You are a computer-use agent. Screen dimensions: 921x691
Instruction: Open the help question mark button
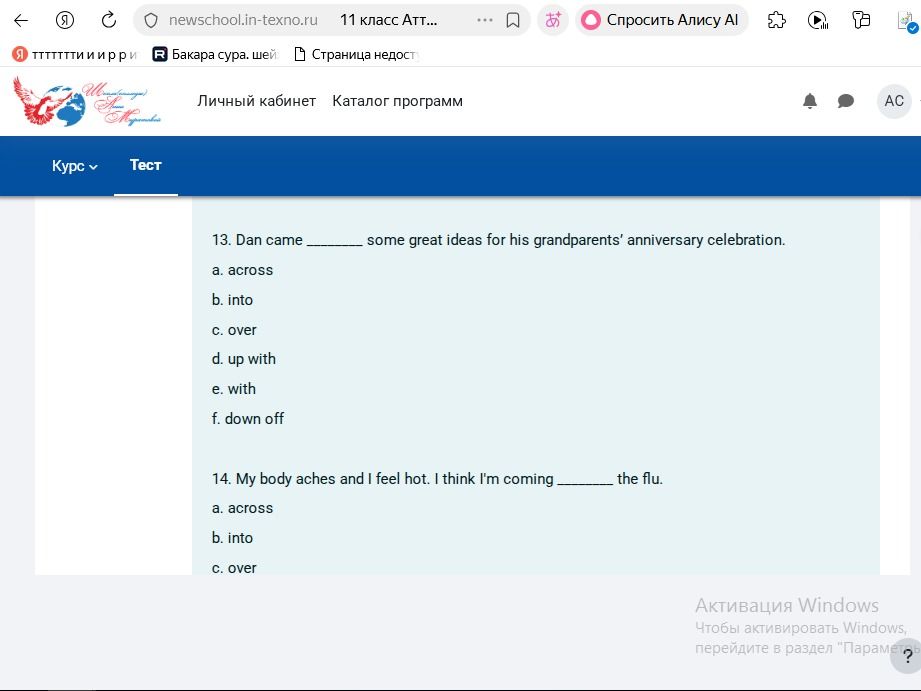point(907,656)
